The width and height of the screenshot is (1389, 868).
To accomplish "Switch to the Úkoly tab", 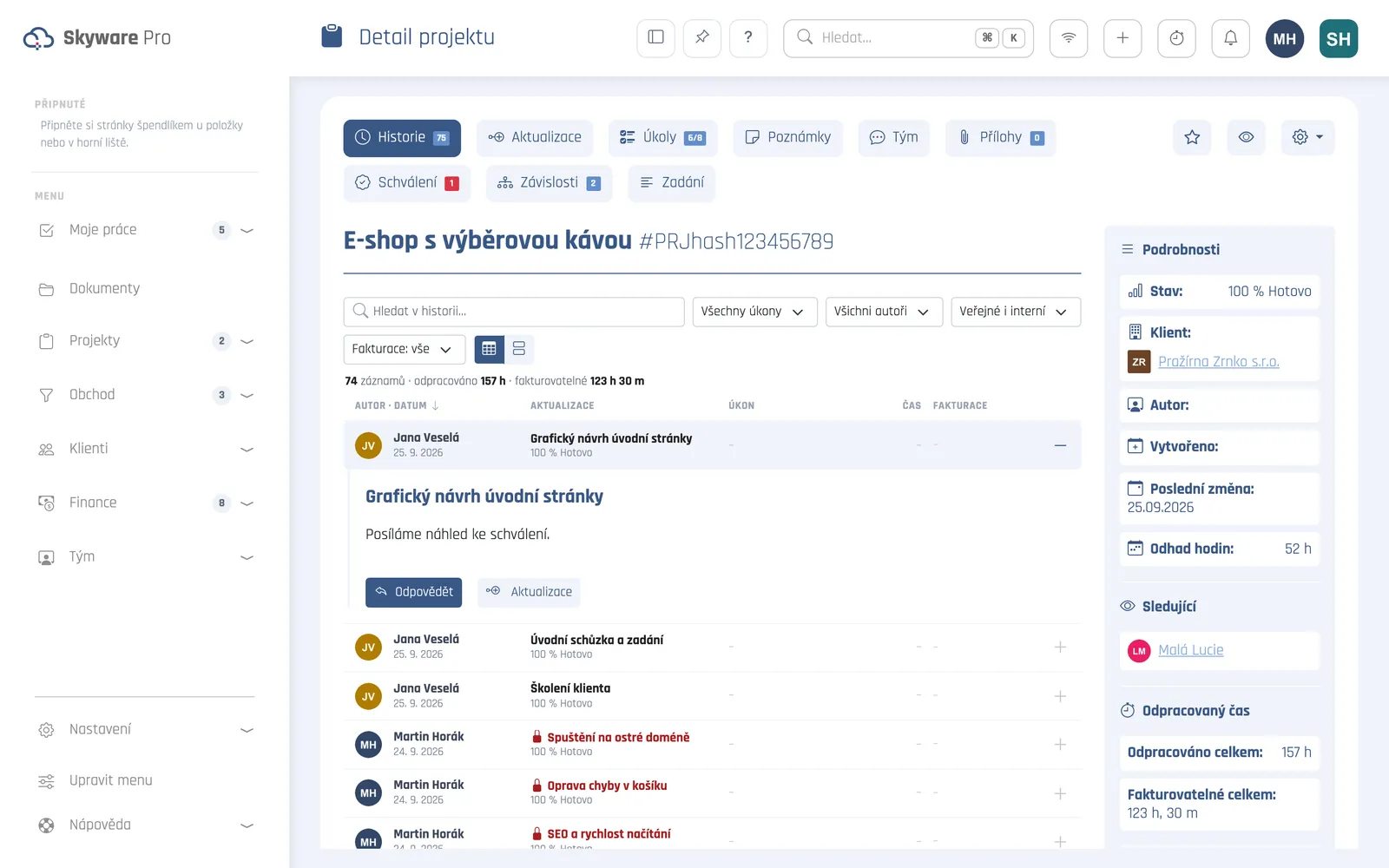I will point(662,138).
